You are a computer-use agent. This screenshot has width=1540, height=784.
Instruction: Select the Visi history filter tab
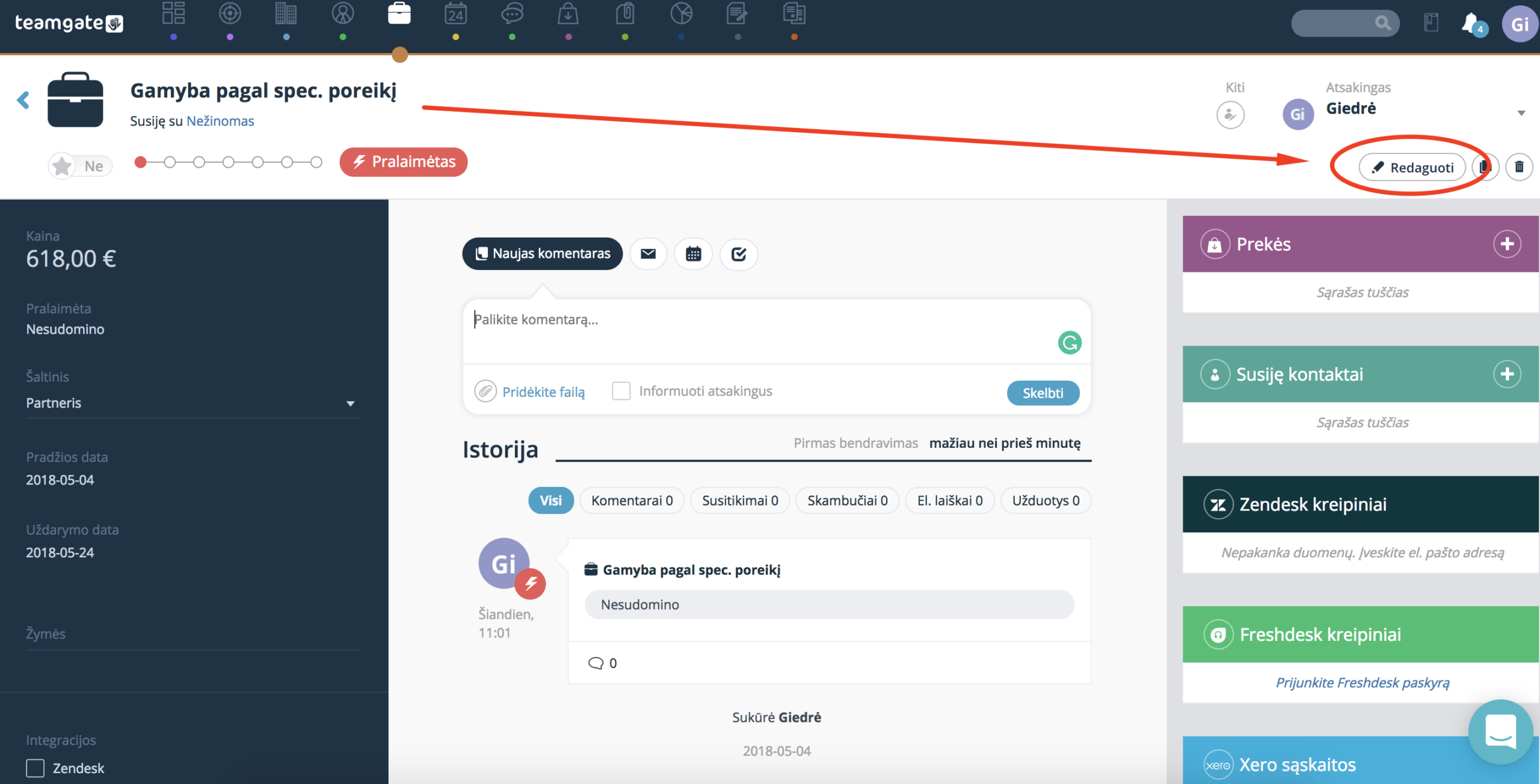pyautogui.click(x=550, y=500)
